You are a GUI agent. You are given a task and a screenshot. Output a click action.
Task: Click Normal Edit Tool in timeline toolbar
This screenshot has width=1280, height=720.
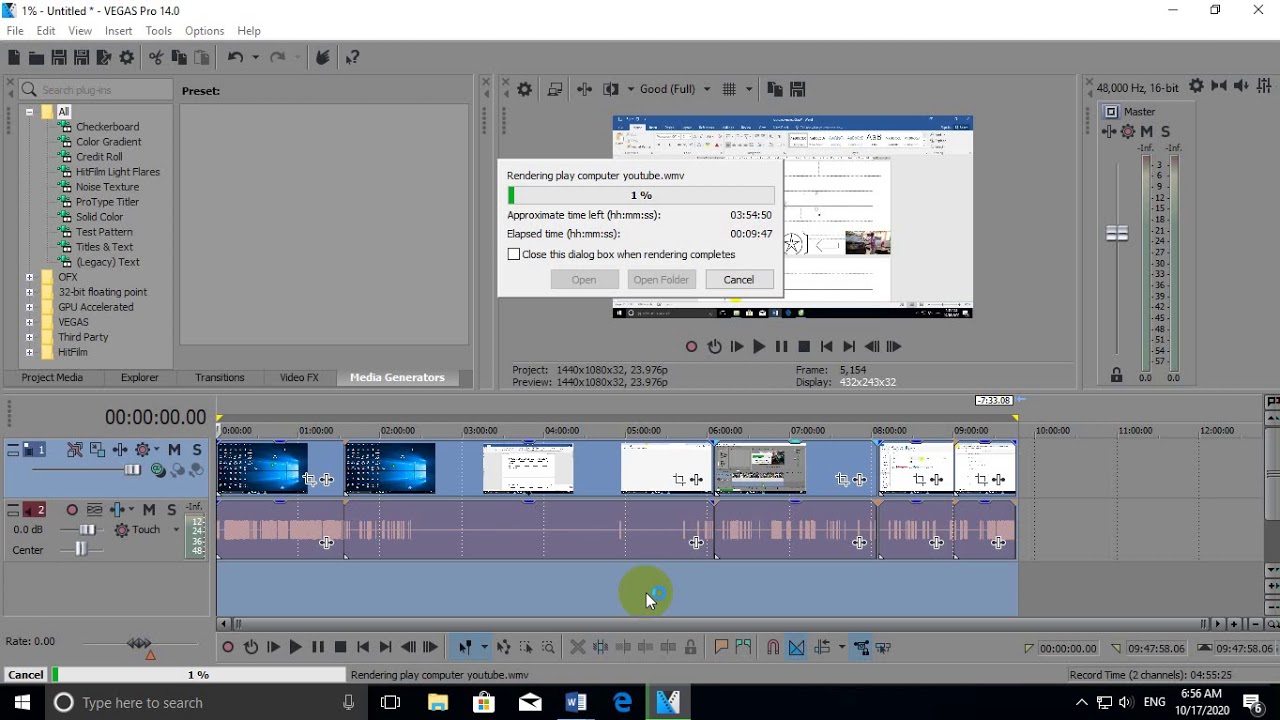click(x=465, y=647)
